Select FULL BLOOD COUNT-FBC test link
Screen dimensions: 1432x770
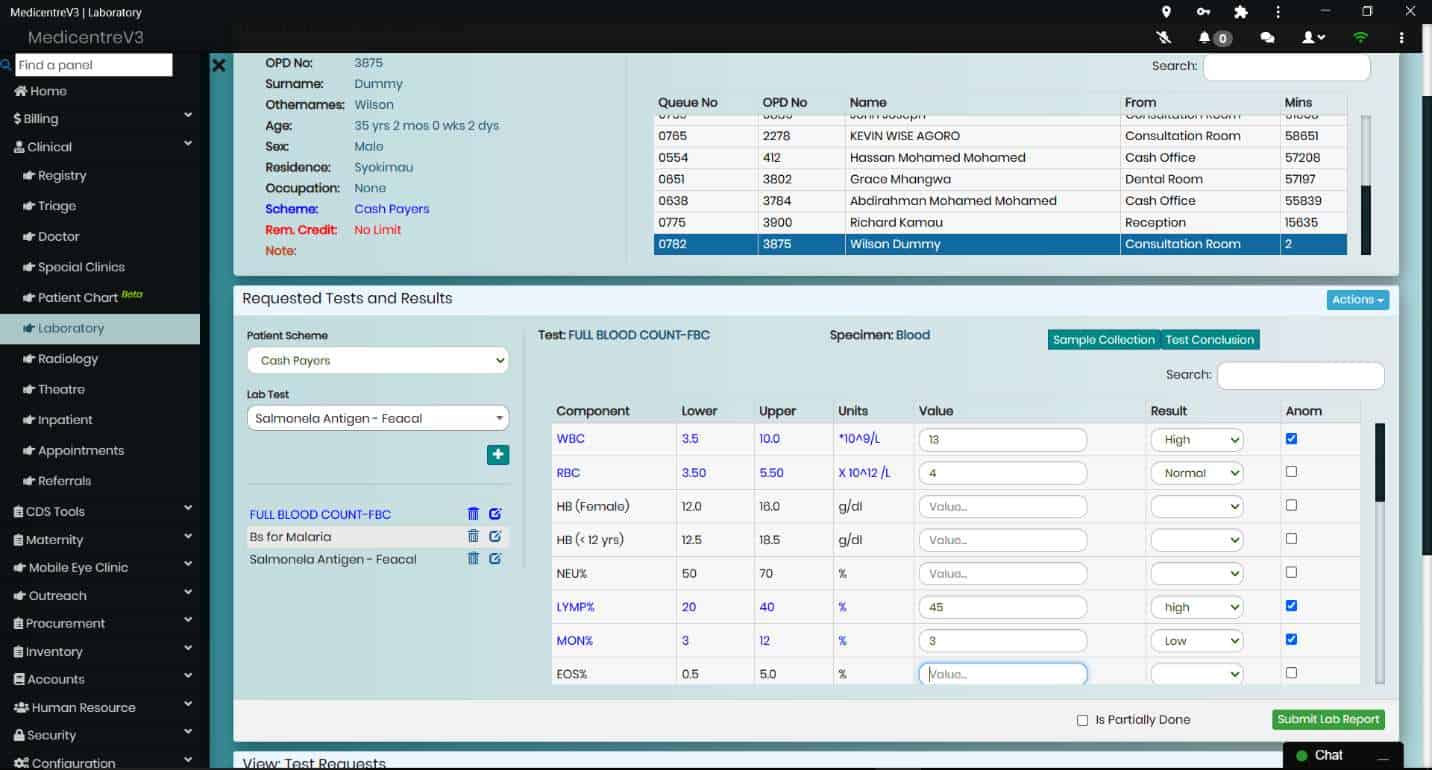pos(320,514)
